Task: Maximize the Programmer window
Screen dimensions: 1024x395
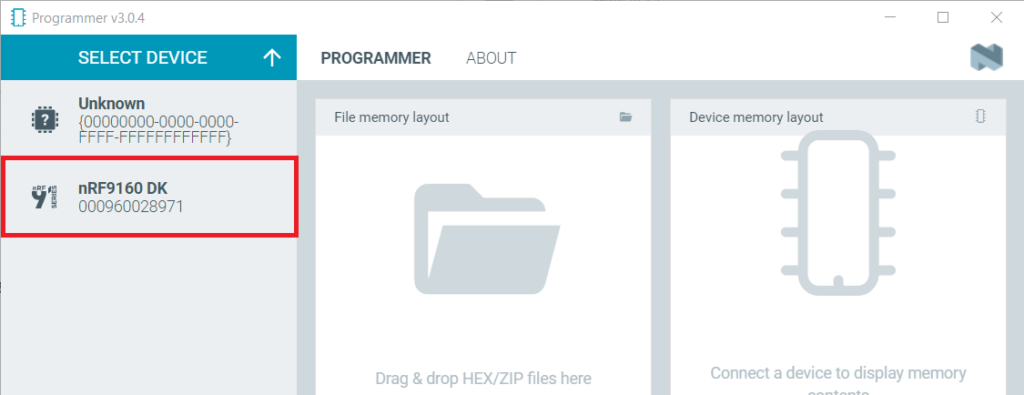Action: 943,18
